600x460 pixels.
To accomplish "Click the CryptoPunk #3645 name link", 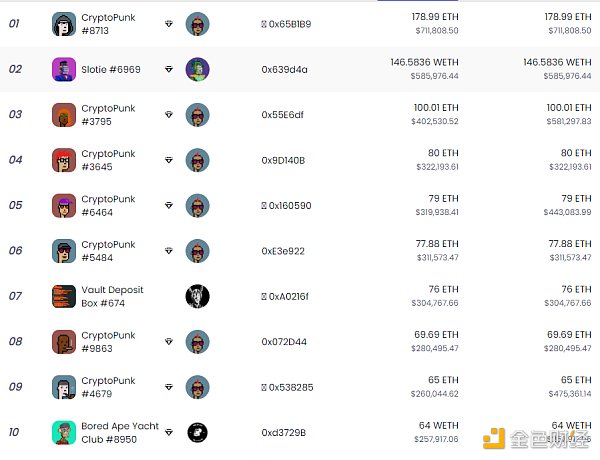I will coord(108,160).
